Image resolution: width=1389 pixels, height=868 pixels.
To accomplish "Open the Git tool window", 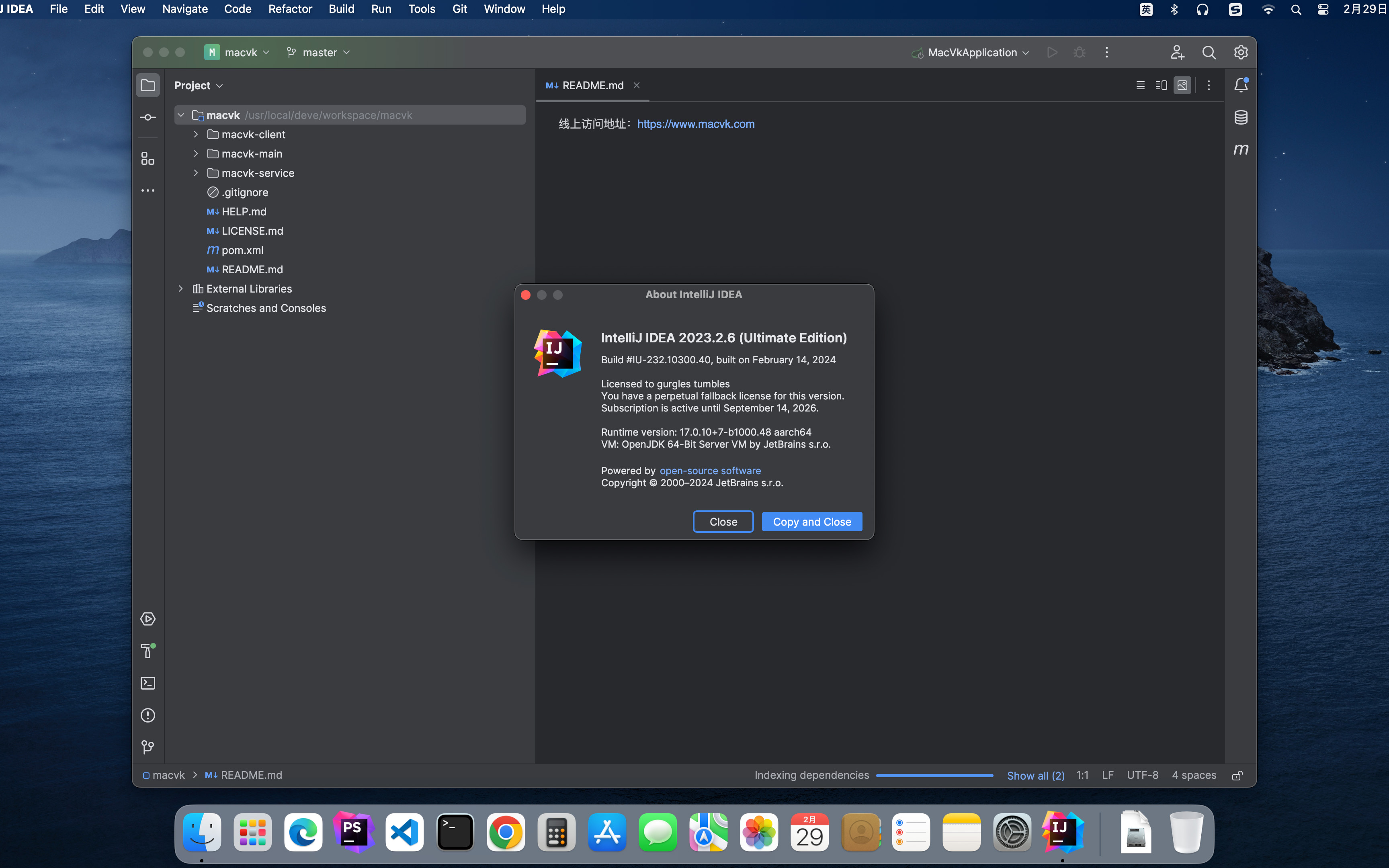I will click(x=148, y=747).
